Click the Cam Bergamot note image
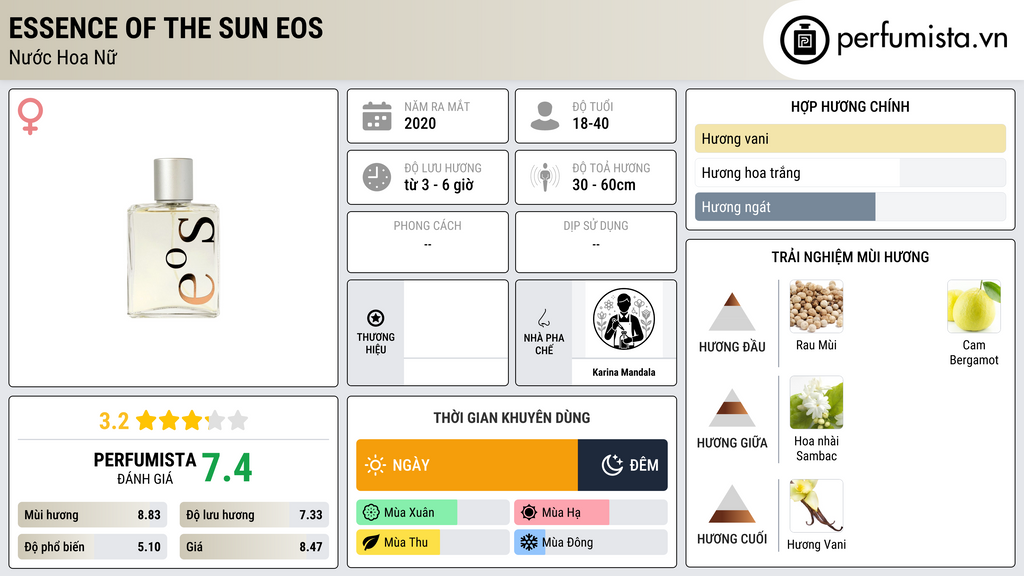 coord(974,307)
